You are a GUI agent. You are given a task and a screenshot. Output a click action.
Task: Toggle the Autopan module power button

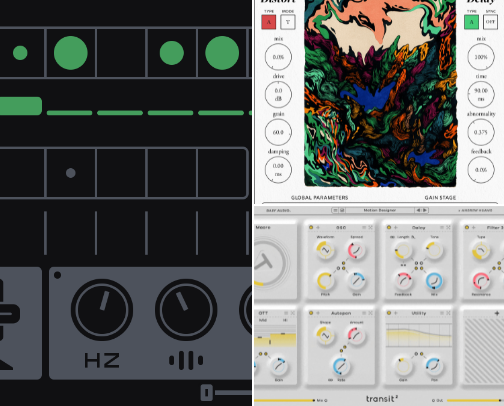[x=311, y=313]
